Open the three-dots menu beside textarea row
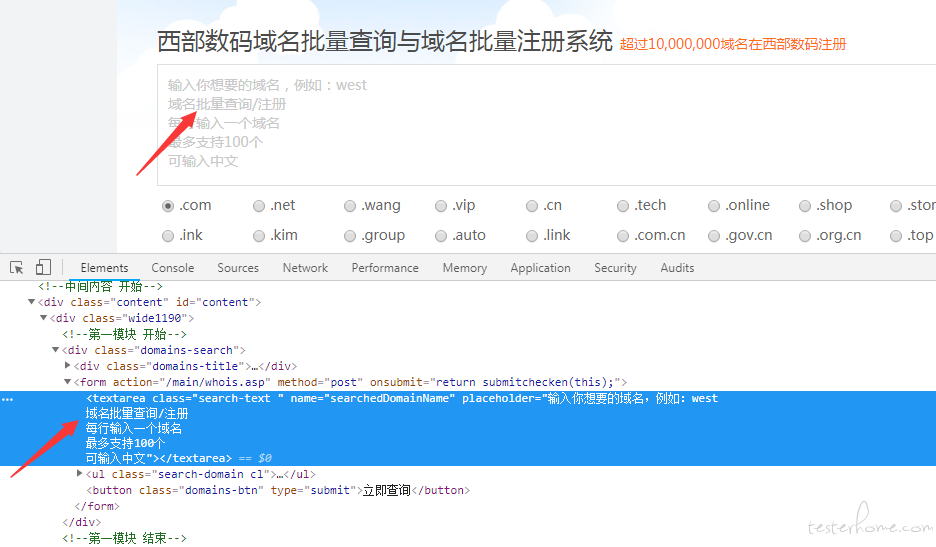 7,399
